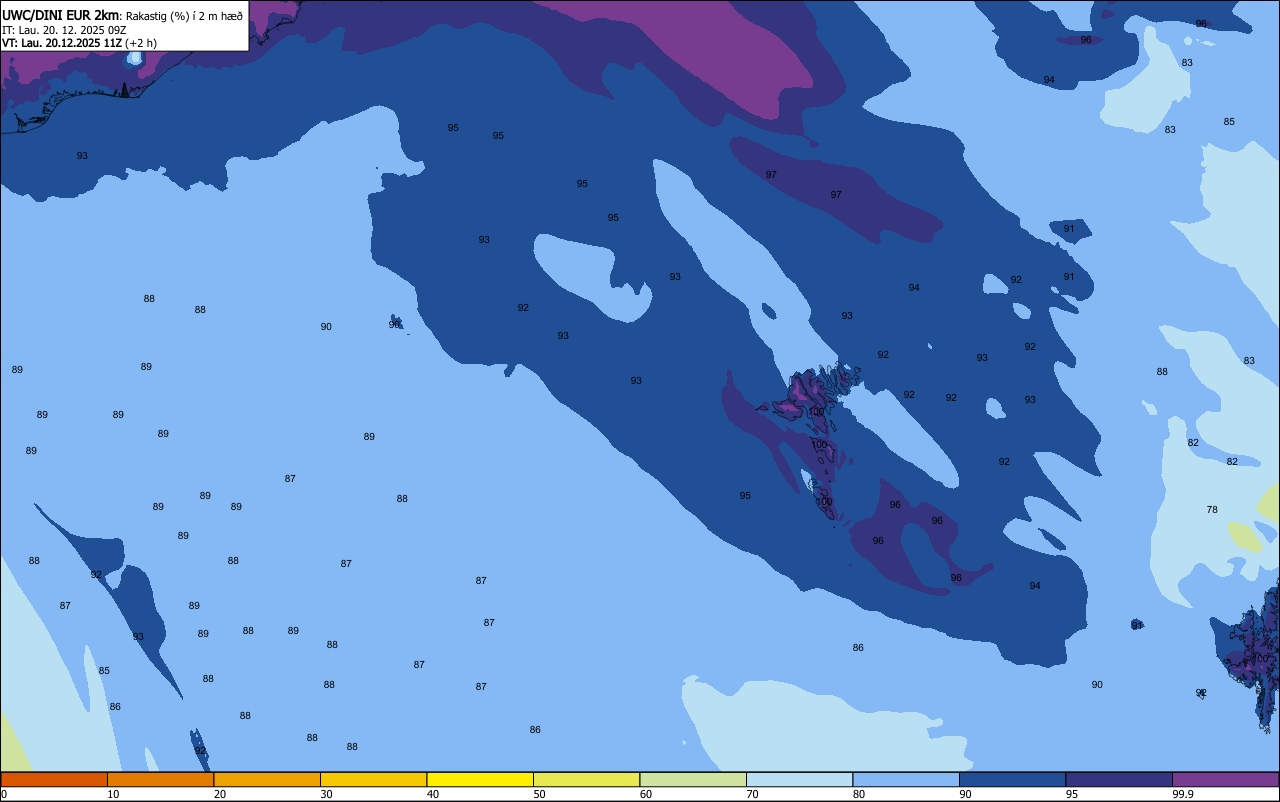Select the 30–40 gold legend swatch
This screenshot has width=1280, height=802.
pyautogui.click(x=373, y=779)
